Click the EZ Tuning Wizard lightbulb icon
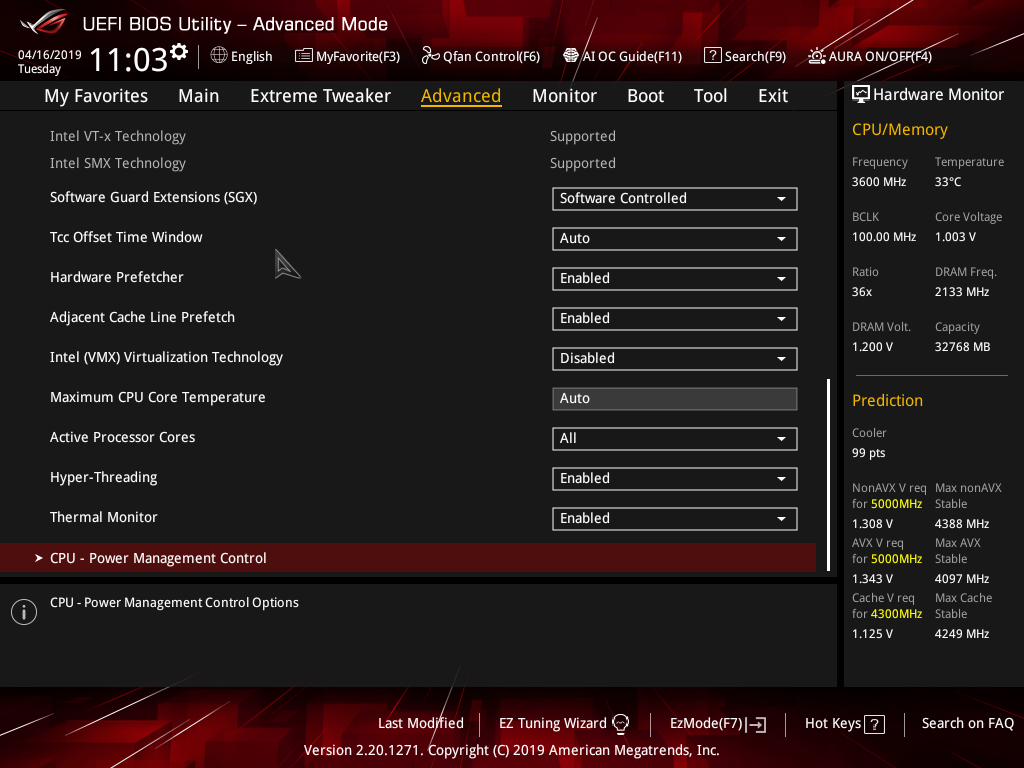The height and width of the screenshot is (768, 1024). coord(620,724)
